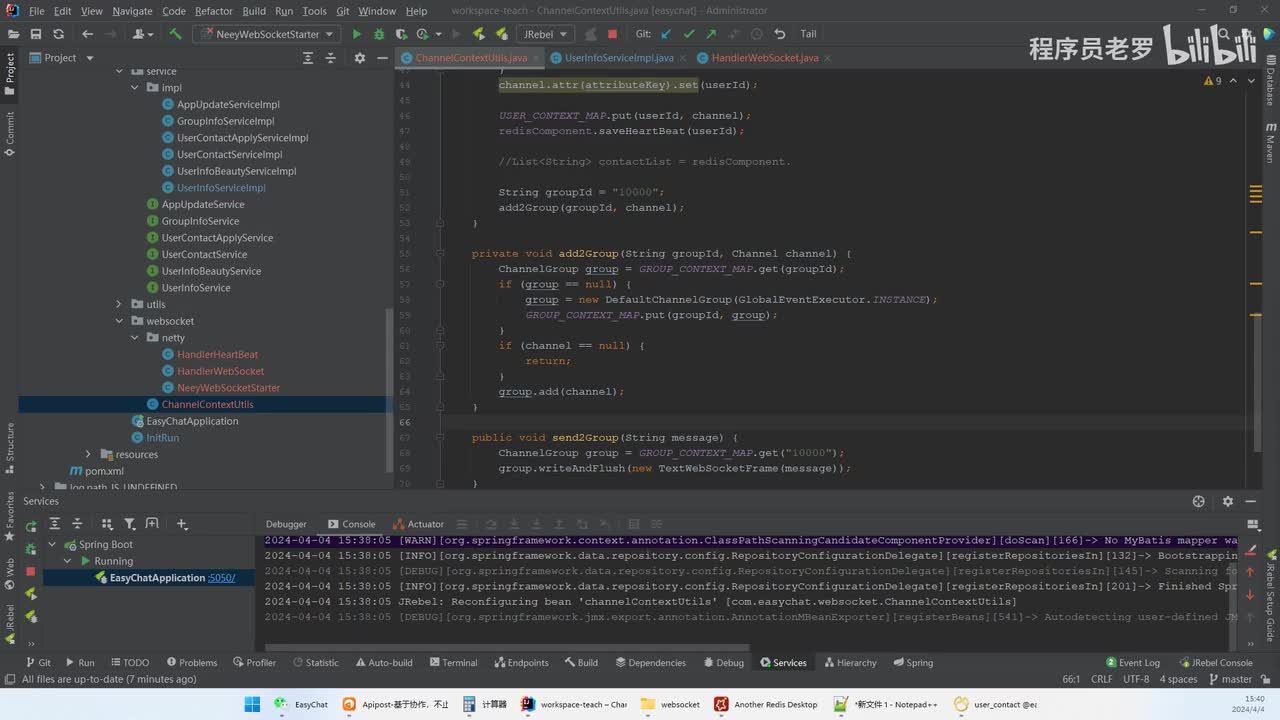Screen dimensions: 1280x720
Task: Collapse the websocket folder in project tree
Action: click(120, 321)
